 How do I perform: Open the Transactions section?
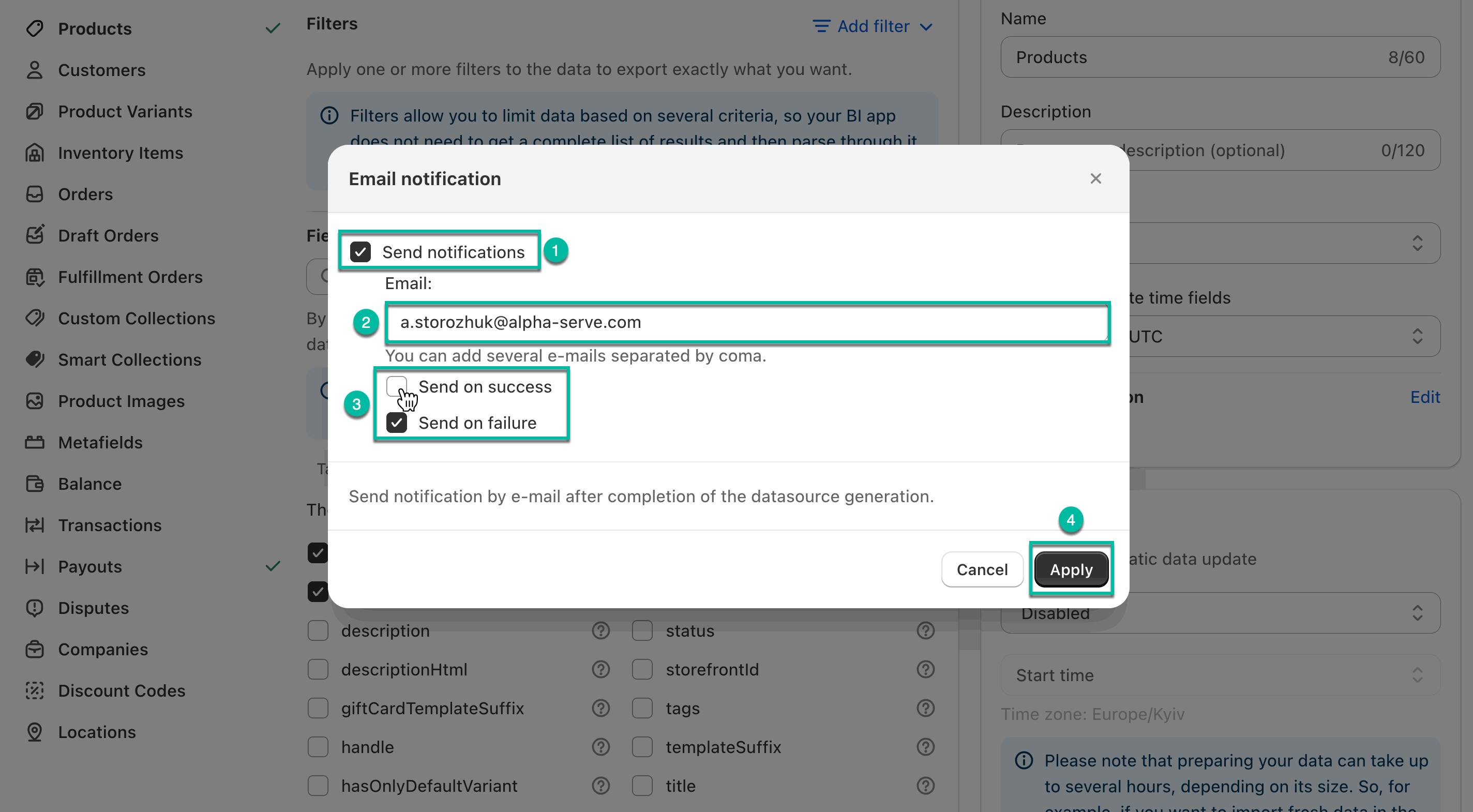tap(110, 525)
